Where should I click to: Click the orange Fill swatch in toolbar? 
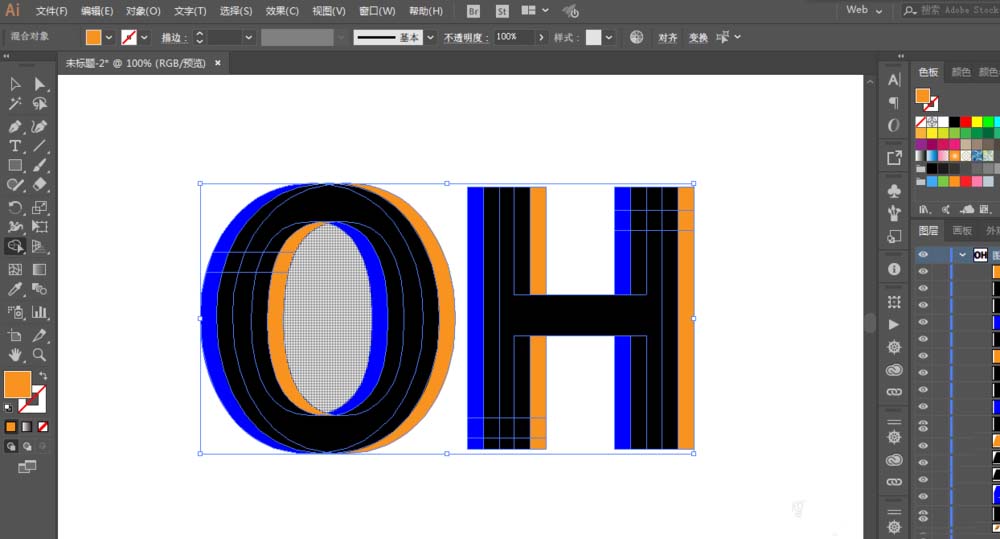pyautogui.click(x=17, y=385)
